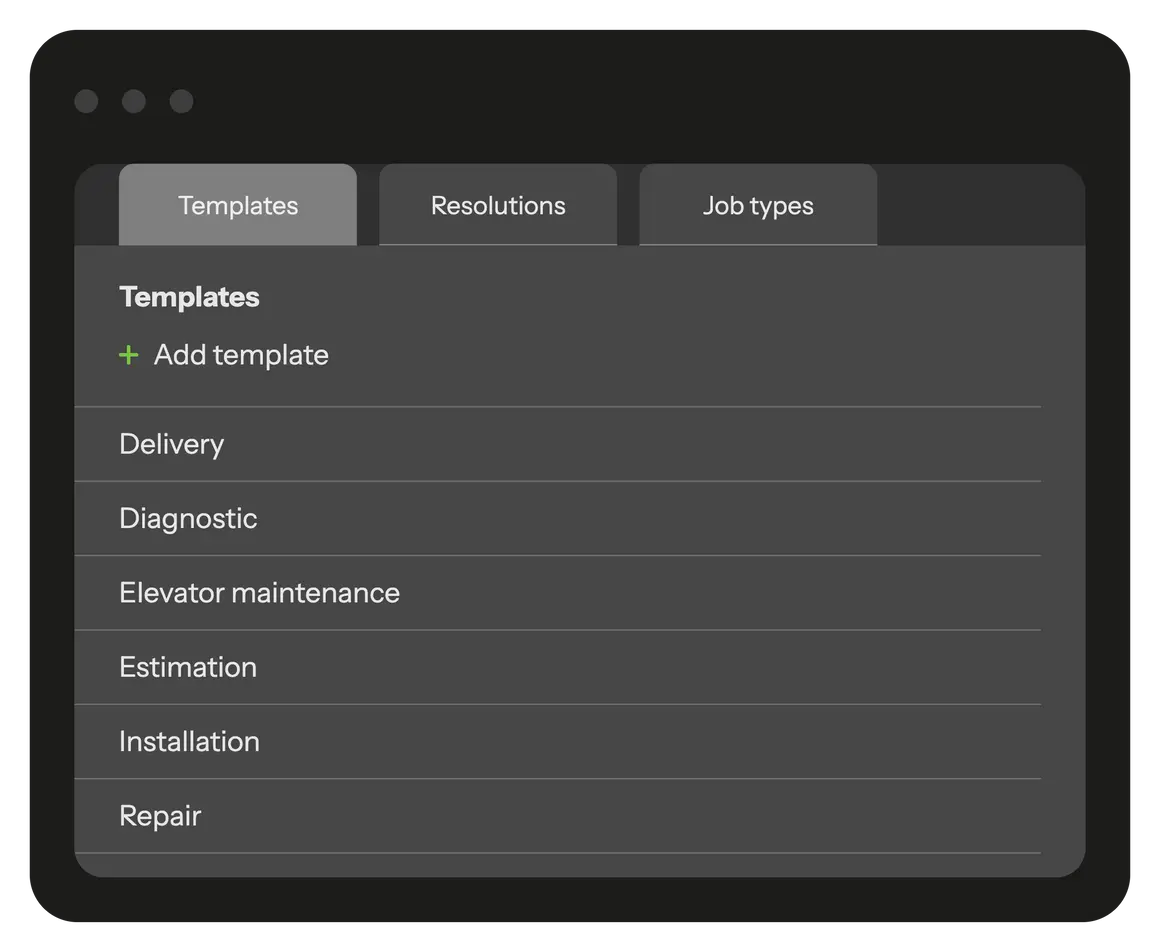Open the Installation template
Screen dimensions: 1160x952
point(189,741)
